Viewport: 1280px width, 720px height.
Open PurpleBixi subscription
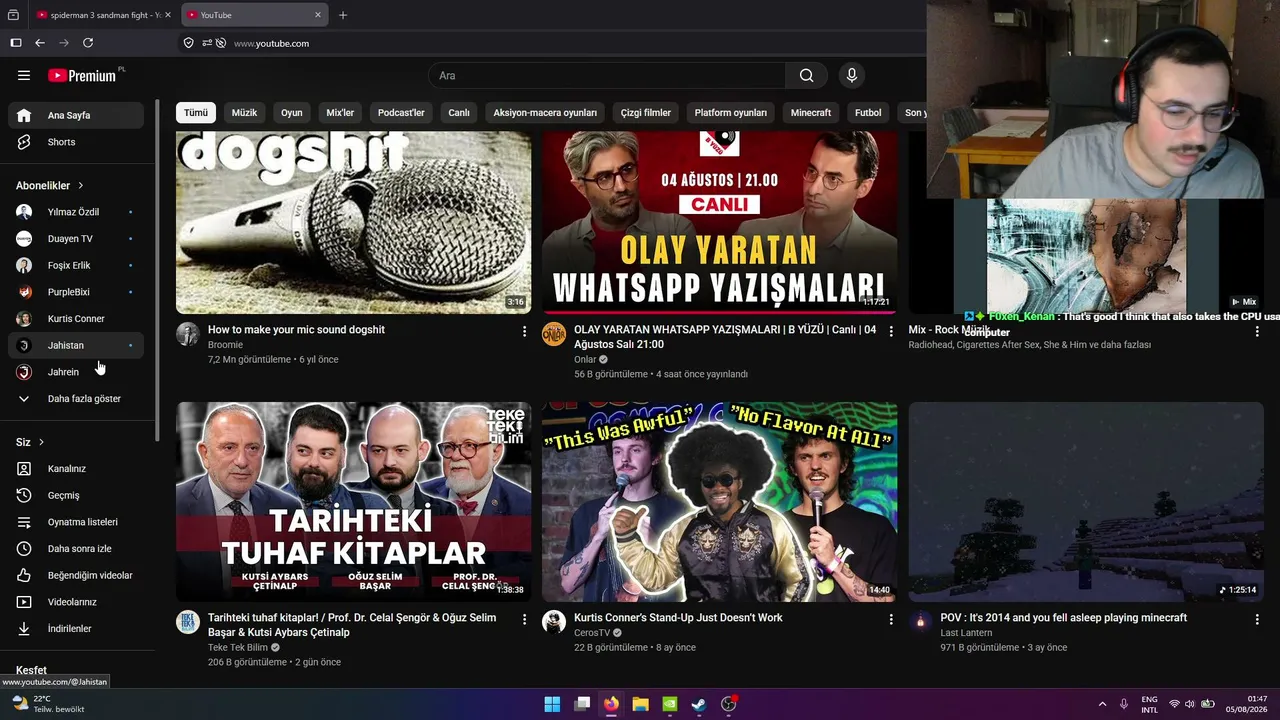tap(76, 292)
